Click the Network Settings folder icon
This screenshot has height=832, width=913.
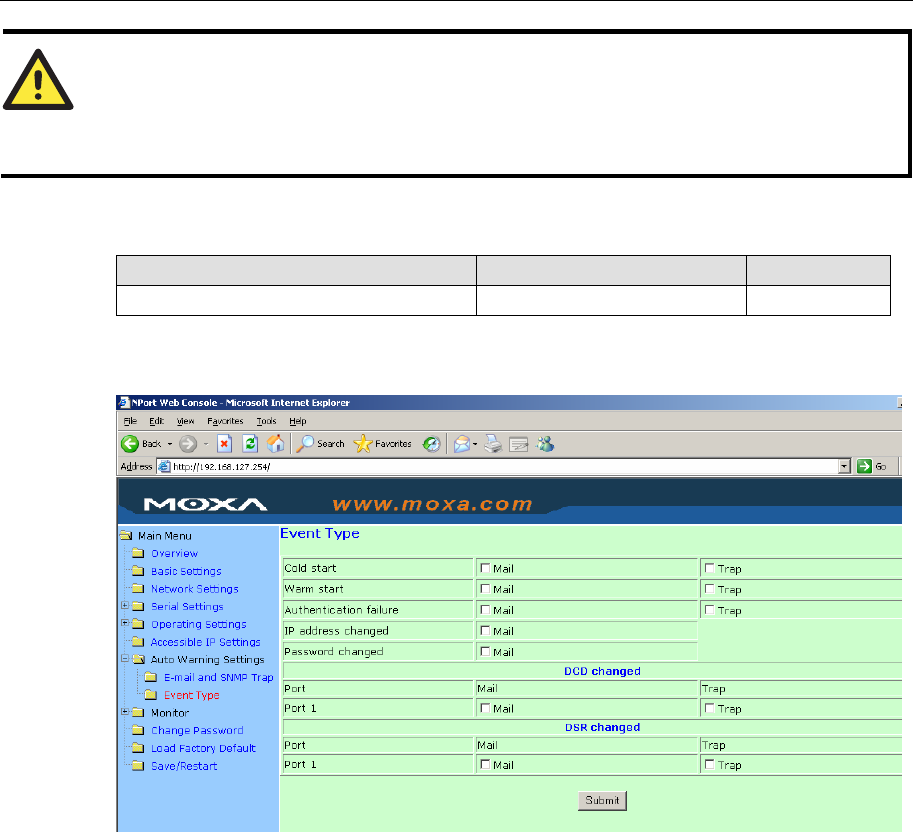tap(138, 588)
